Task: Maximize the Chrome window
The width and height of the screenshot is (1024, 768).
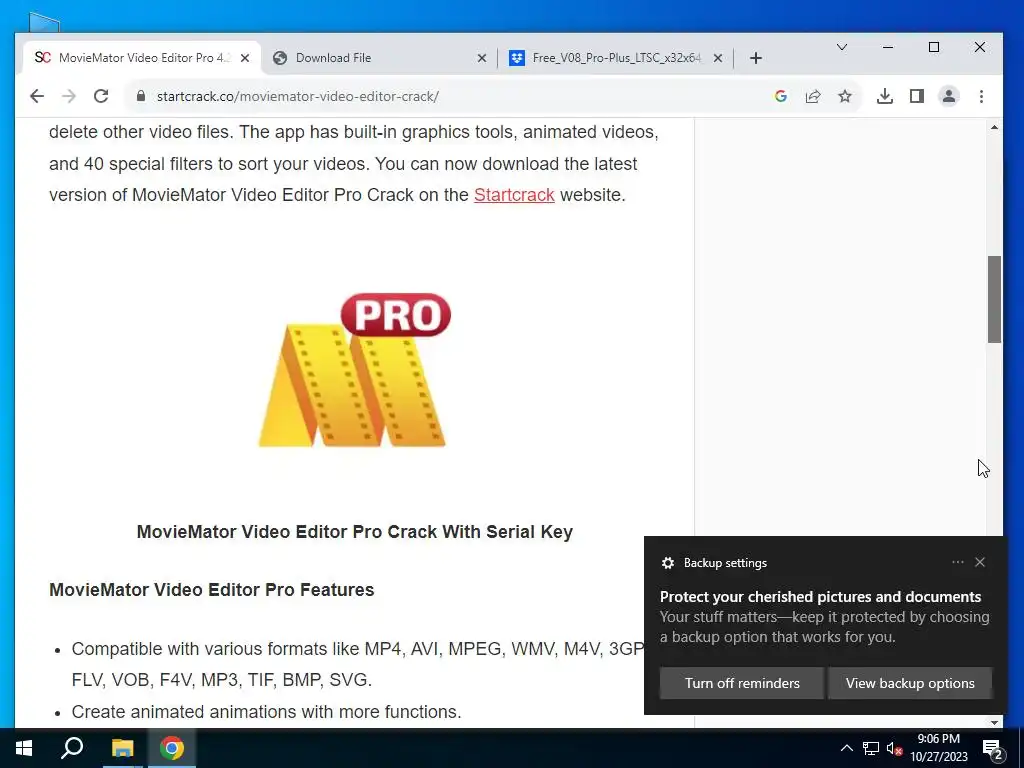Action: (934, 47)
